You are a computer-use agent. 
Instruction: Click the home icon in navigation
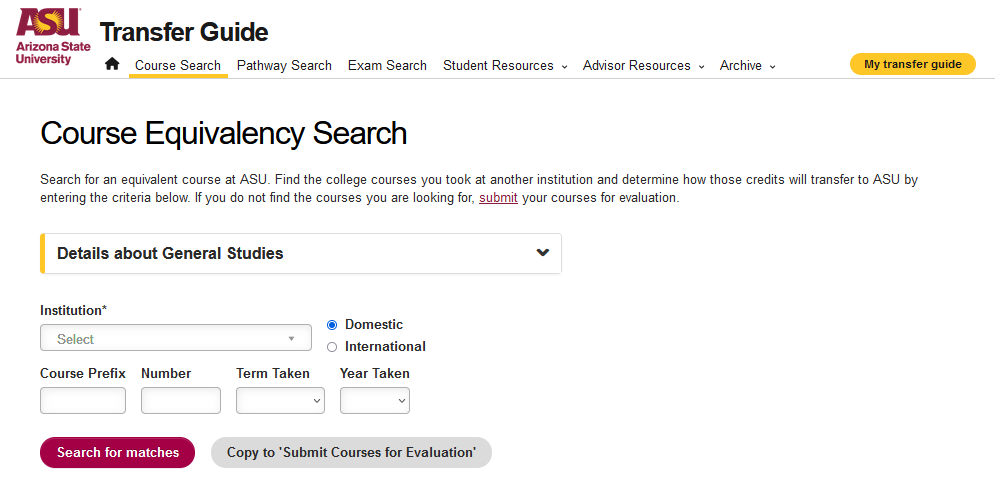coord(112,64)
